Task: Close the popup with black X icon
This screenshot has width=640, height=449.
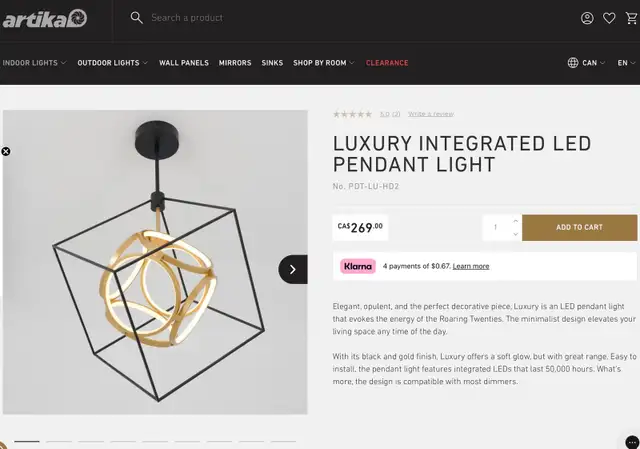Action: point(6,152)
